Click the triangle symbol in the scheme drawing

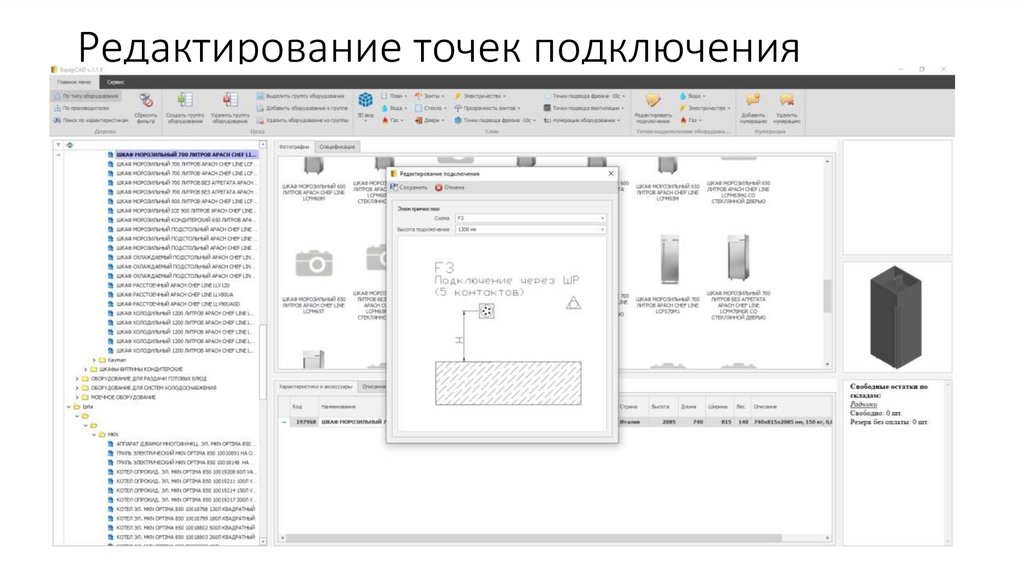(x=573, y=302)
